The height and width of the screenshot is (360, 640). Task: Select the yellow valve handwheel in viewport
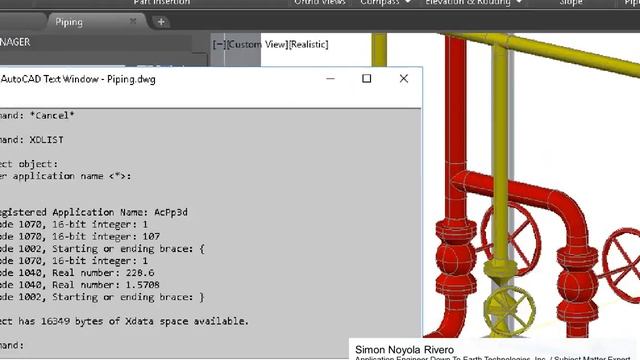point(509,311)
